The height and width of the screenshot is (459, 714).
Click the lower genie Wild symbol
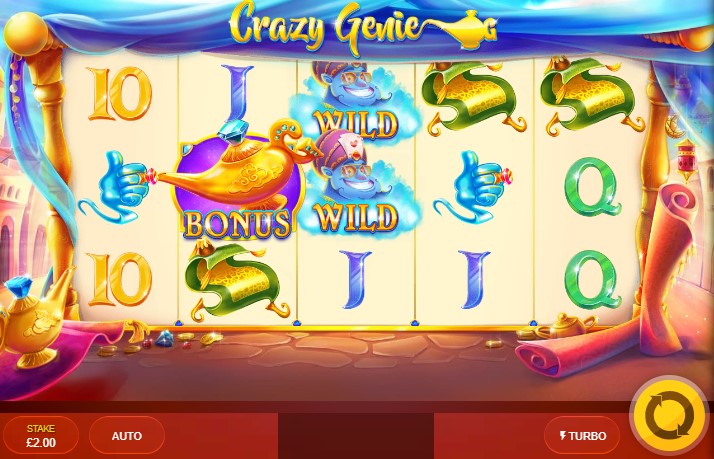(x=356, y=183)
